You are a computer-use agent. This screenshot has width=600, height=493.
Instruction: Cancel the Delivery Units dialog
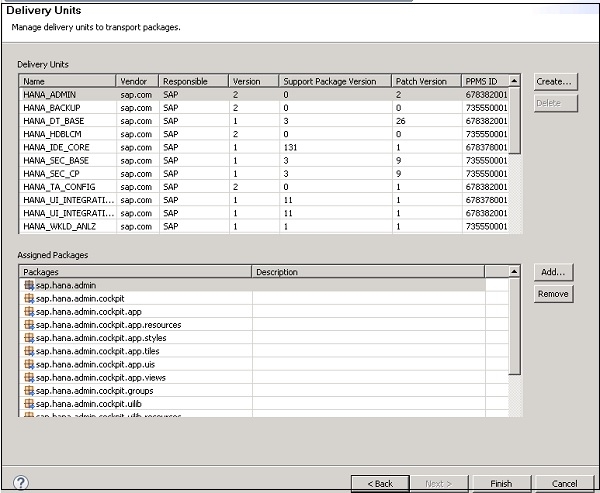click(x=564, y=483)
